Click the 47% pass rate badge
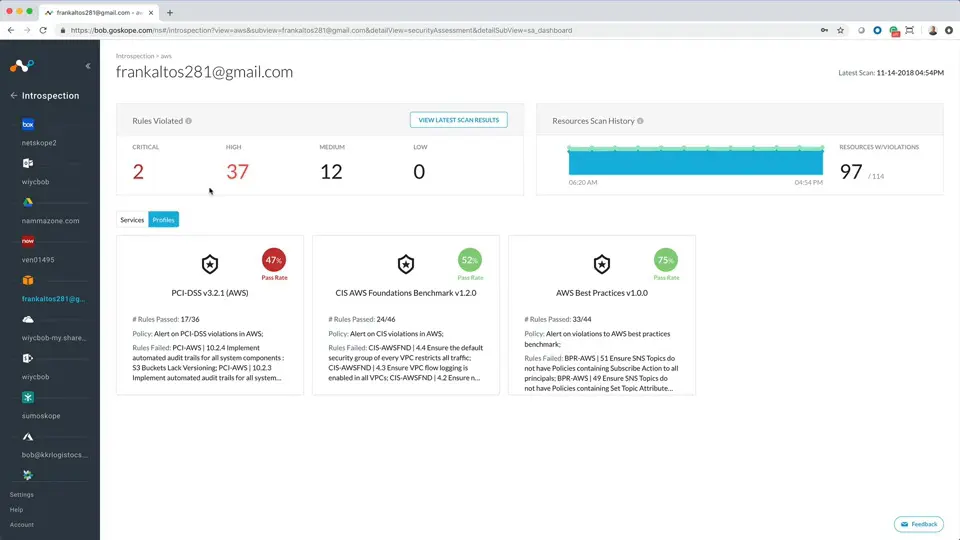 274,260
